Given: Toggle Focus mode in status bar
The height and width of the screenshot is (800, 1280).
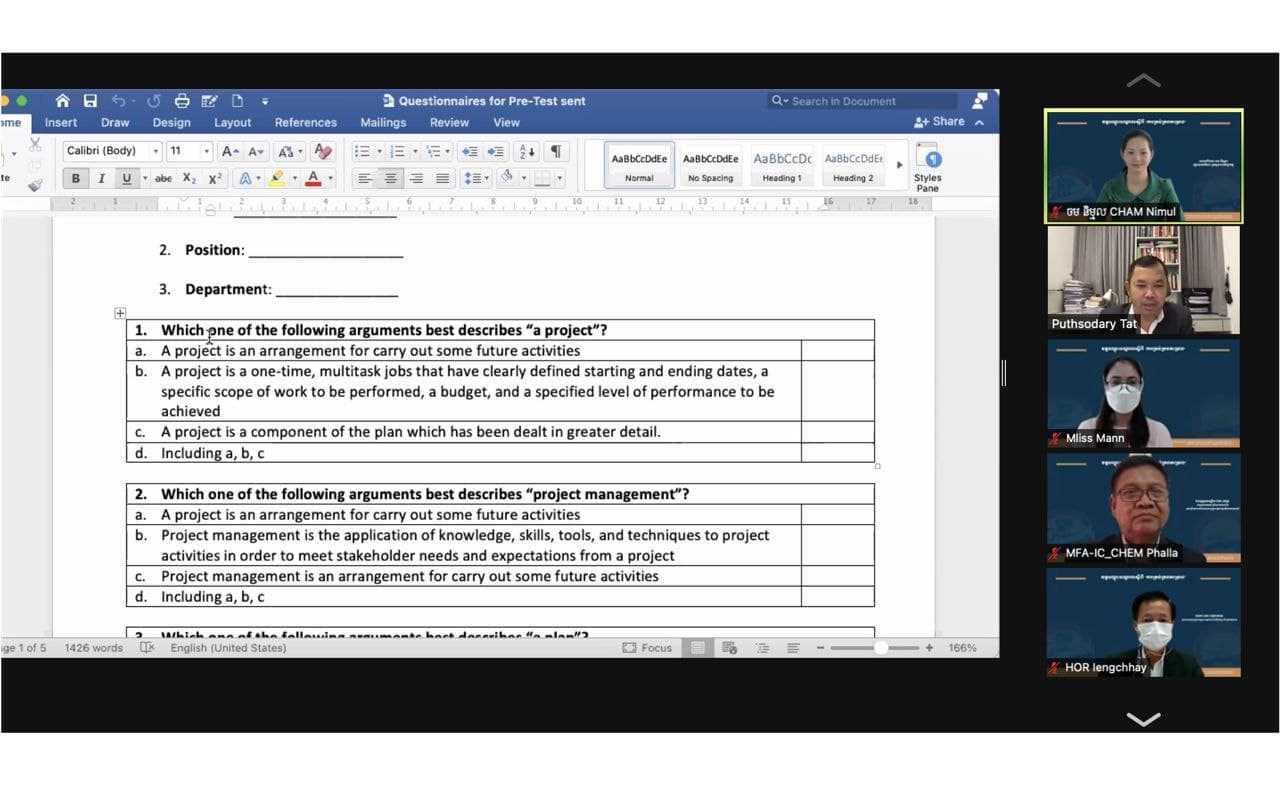Looking at the screenshot, I should click(x=647, y=648).
